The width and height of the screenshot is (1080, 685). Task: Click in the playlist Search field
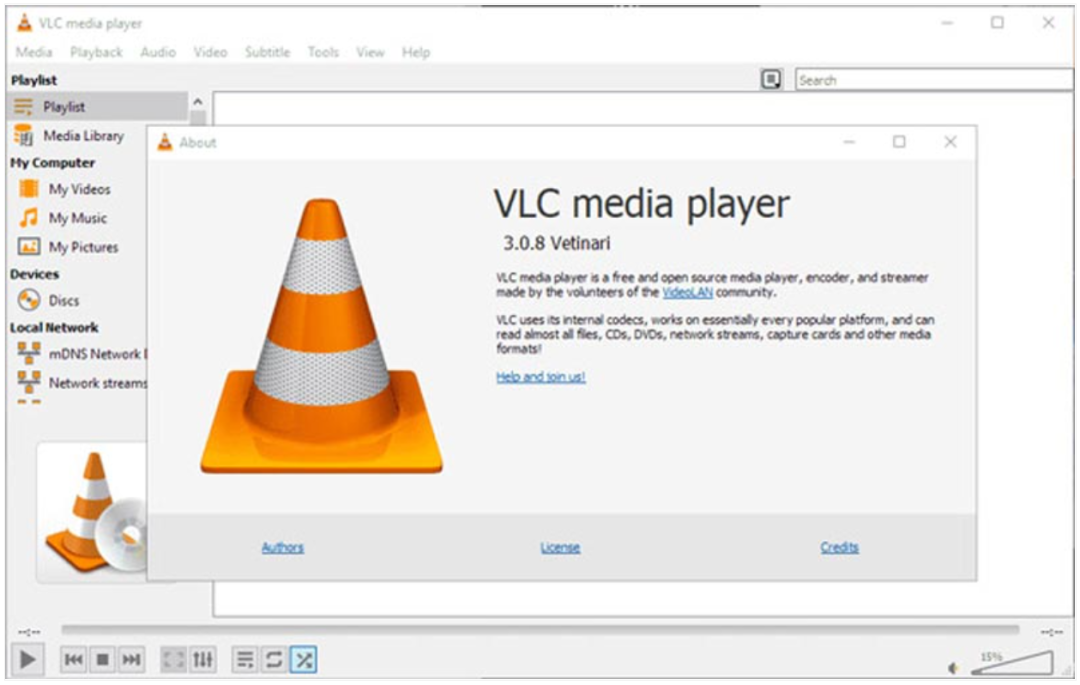[x=930, y=80]
